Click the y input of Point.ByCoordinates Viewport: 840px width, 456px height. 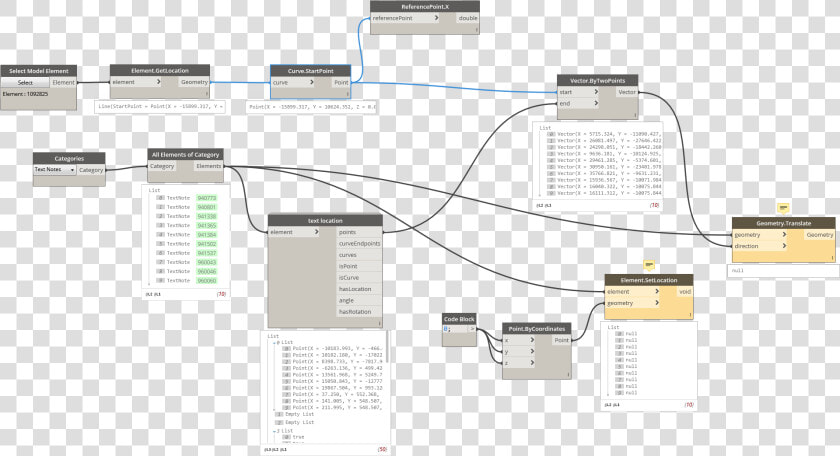519,352
